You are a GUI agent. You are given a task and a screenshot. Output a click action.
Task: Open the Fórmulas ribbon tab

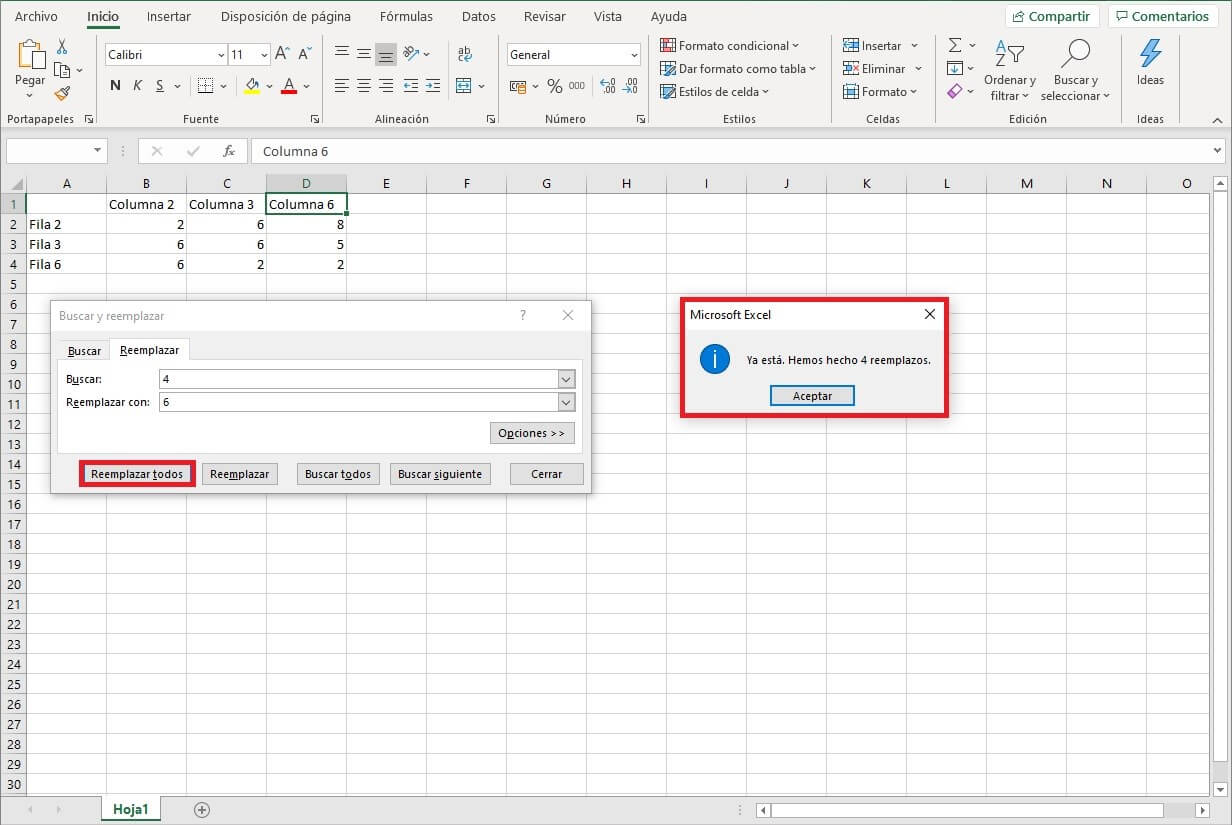pos(406,17)
